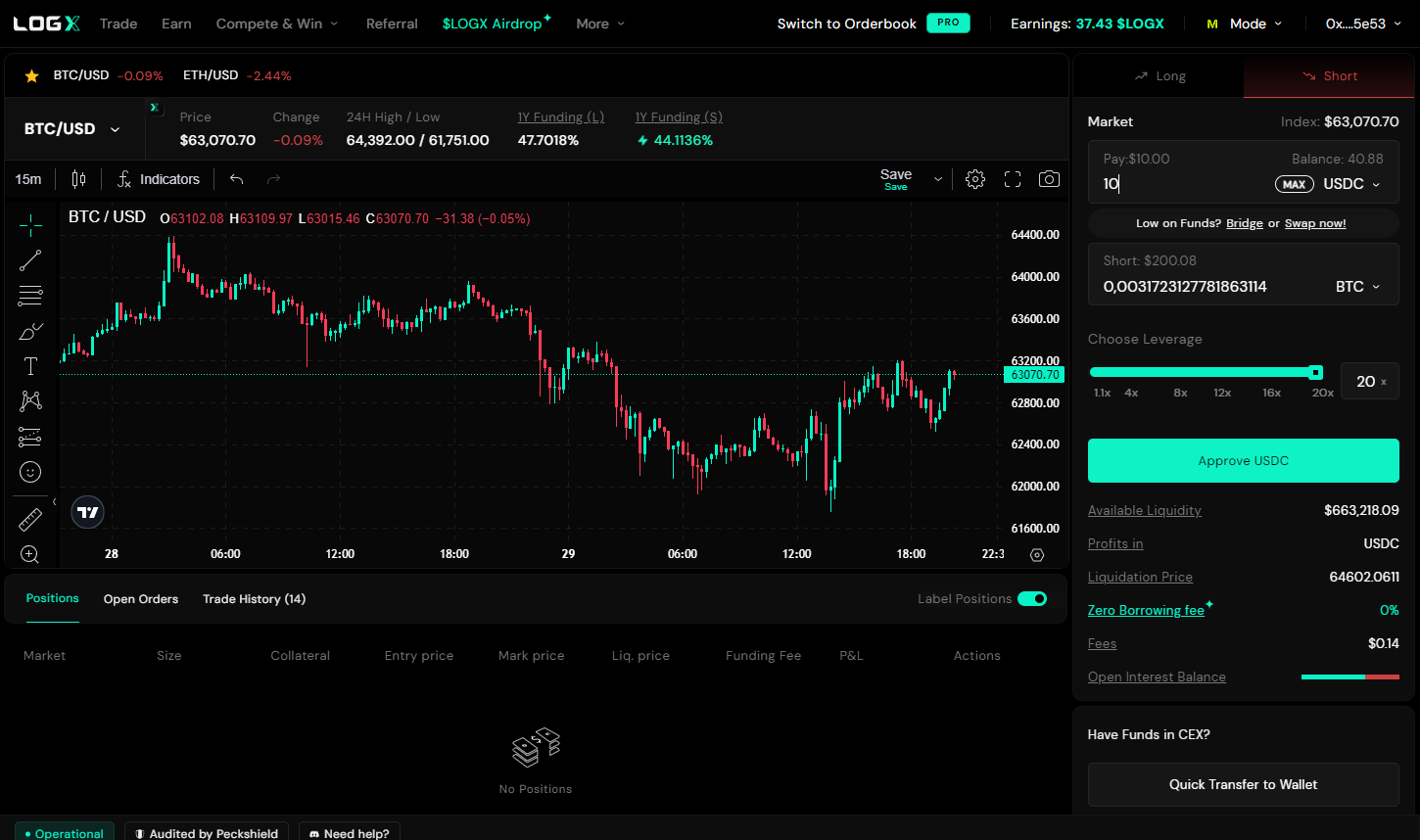Click the Swap now! link
The height and width of the screenshot is (840, 1420).
point(1314,223)
